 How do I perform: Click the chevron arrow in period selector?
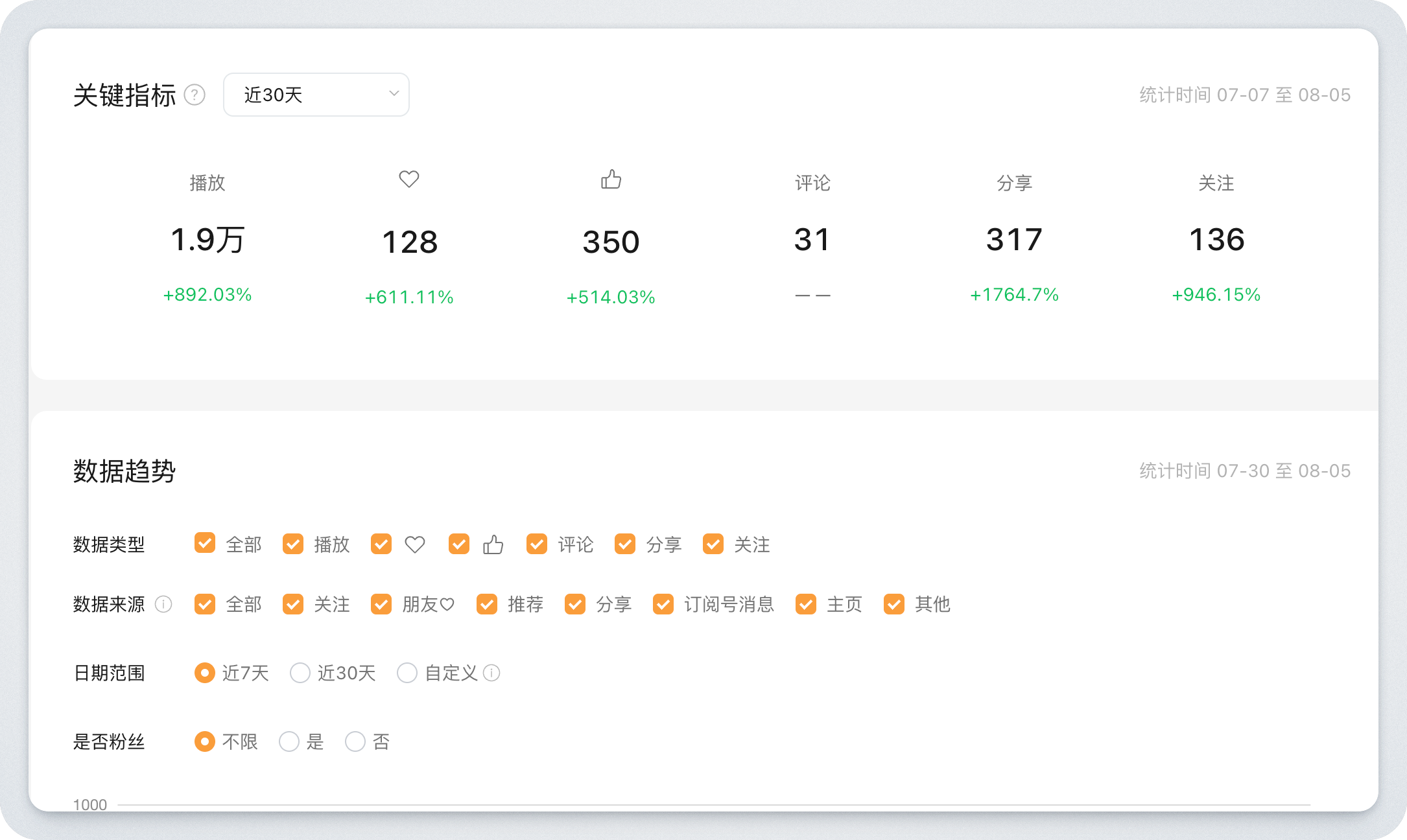point(394,94)
